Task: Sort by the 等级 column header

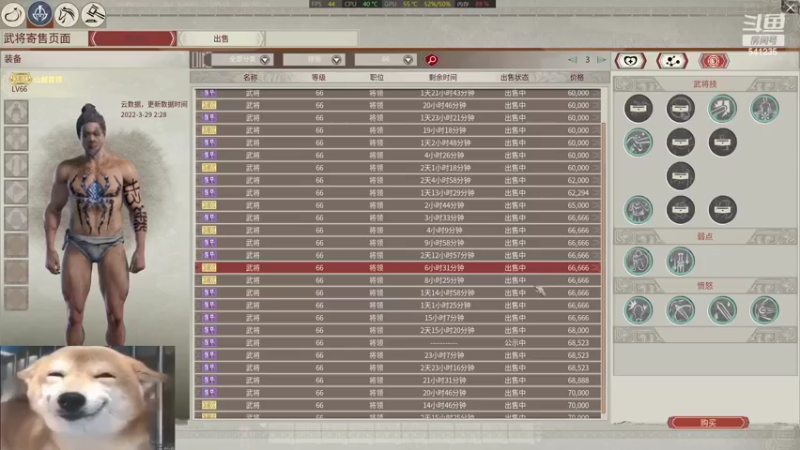Action: click(318, 78)
